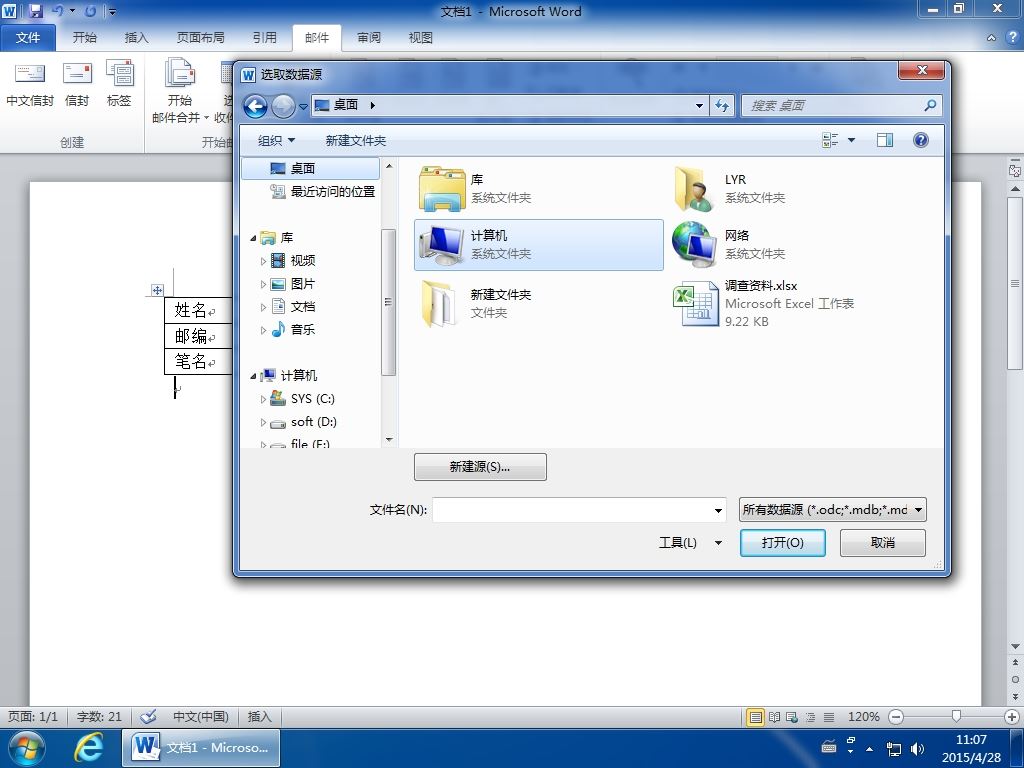Screen dimensions: 1024x768
Task: Toggle 插入 insert mode in status bar
Action: point(259,716)
